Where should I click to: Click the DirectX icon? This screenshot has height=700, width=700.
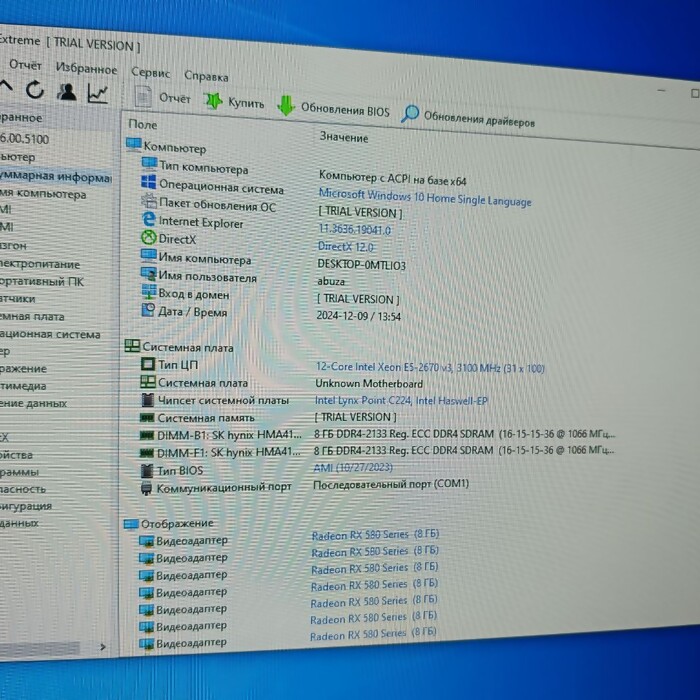pos(148,237)
